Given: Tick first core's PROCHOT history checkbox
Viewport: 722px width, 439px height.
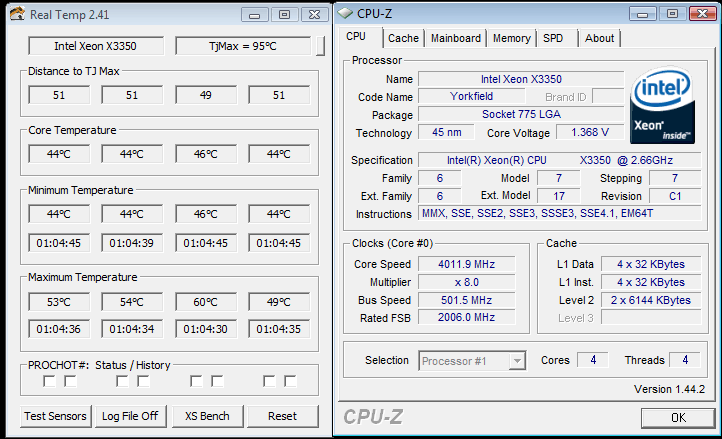Looking at the screenshot, I should pyautogui.click(x=70, y=381).
